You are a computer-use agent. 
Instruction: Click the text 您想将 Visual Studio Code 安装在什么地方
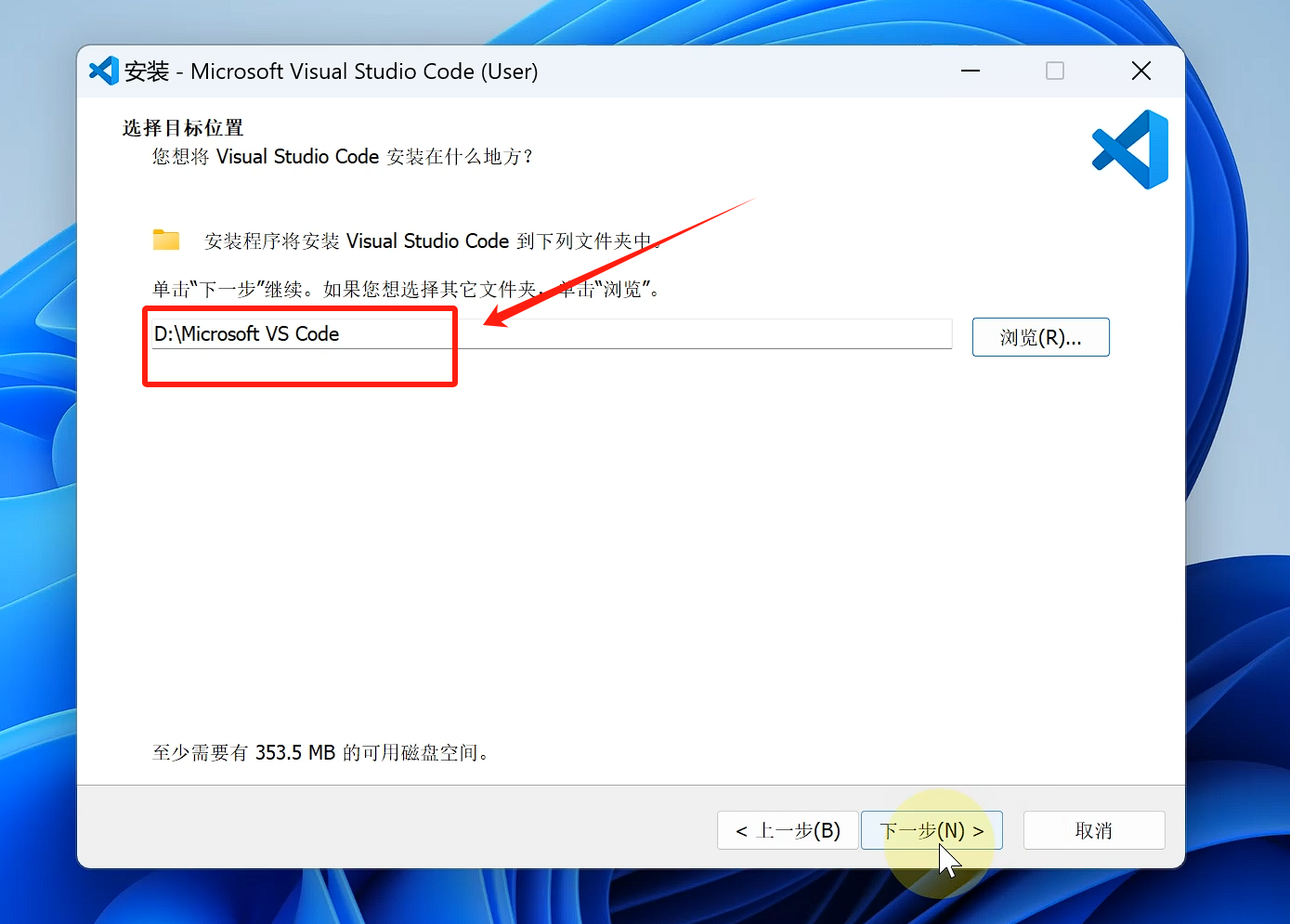click(x=343, y=156)
